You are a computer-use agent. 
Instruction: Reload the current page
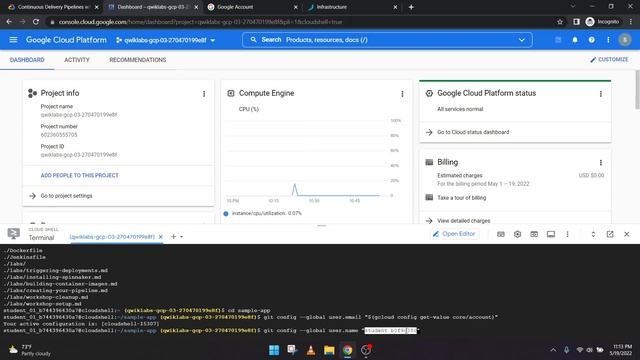click(36, 22)
